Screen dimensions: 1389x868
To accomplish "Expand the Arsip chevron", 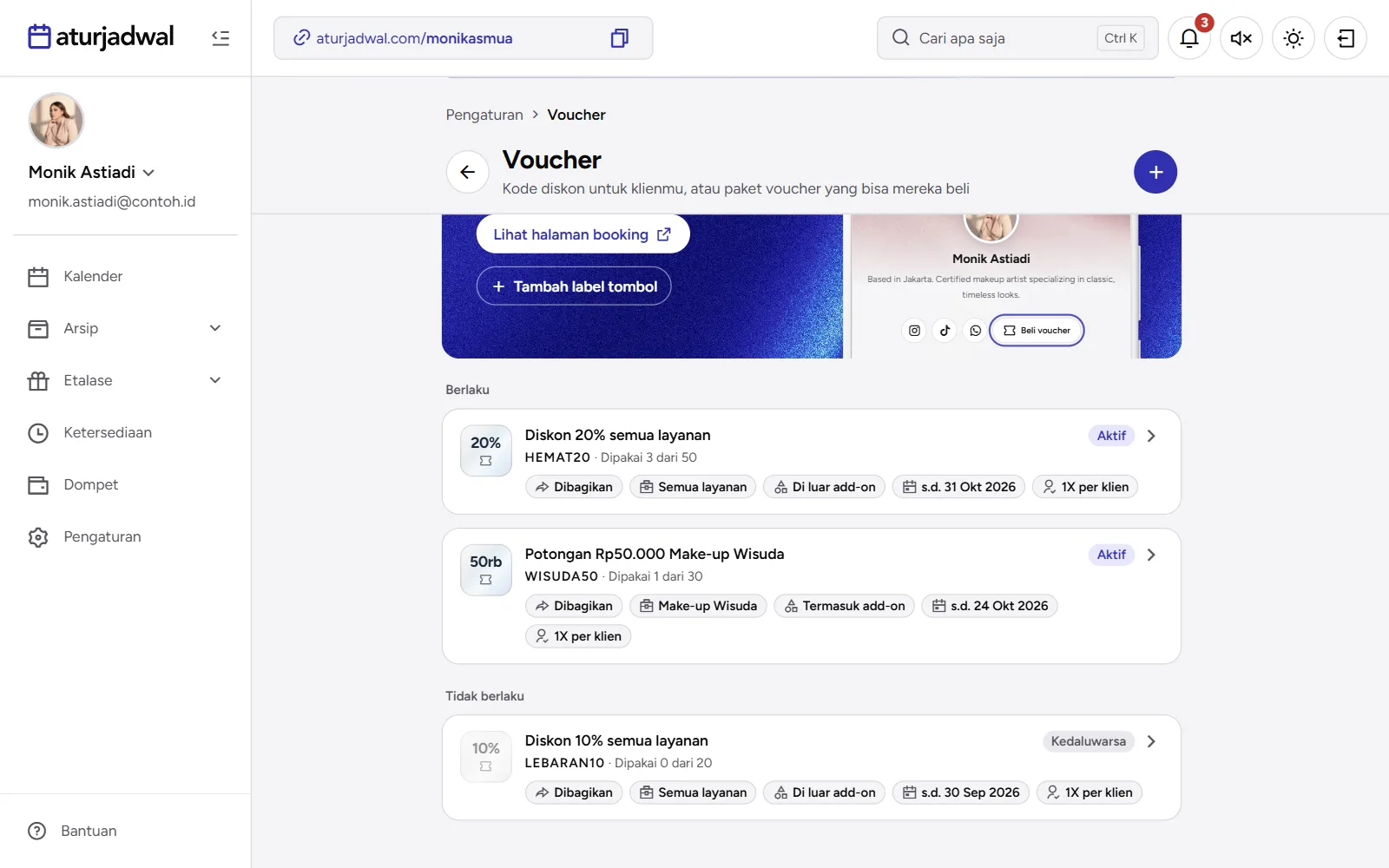I will point(215,328).
